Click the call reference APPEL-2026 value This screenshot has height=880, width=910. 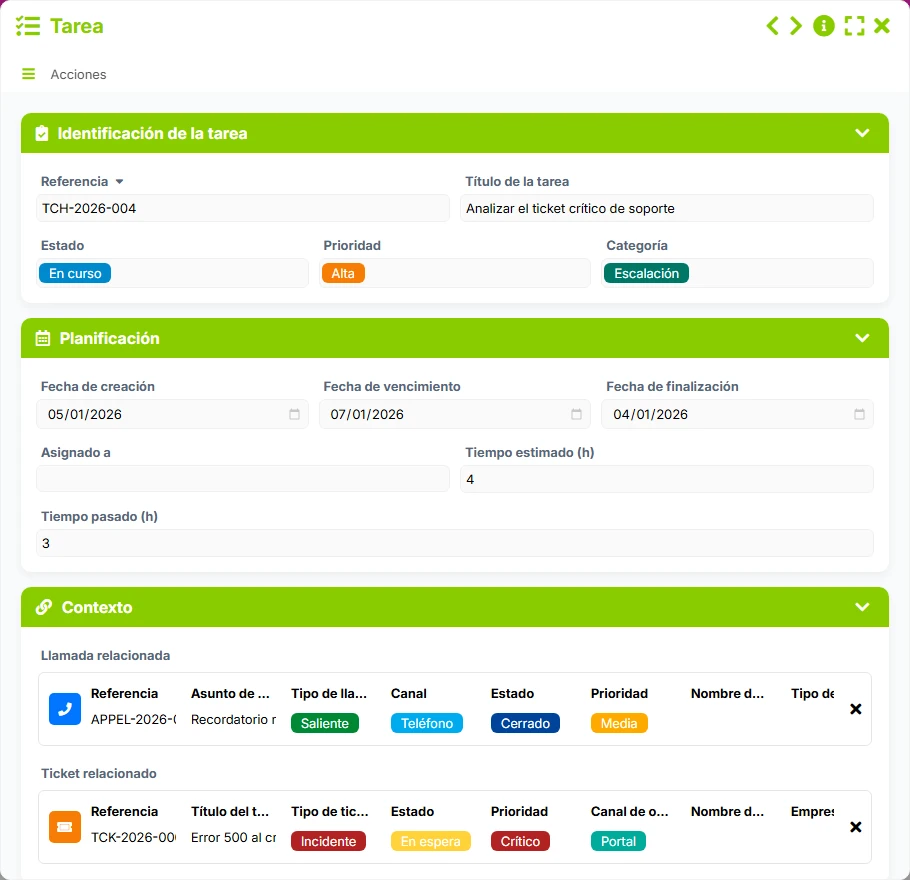pyautogui.click(x=133, y=720)
